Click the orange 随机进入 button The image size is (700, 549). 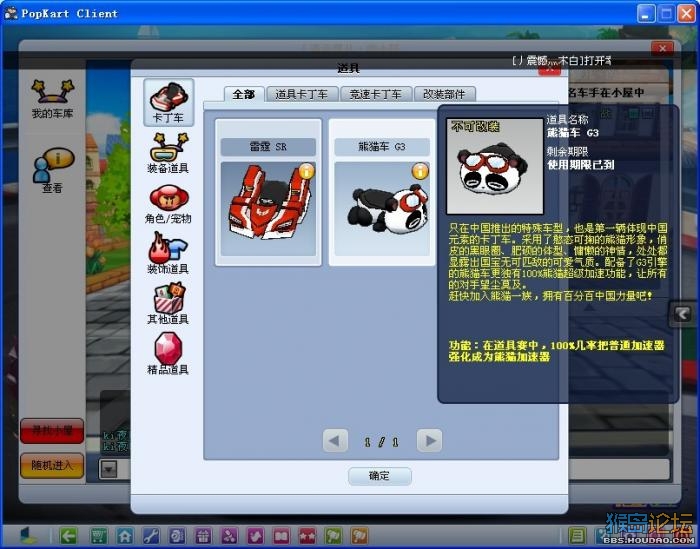coord(52,466)
